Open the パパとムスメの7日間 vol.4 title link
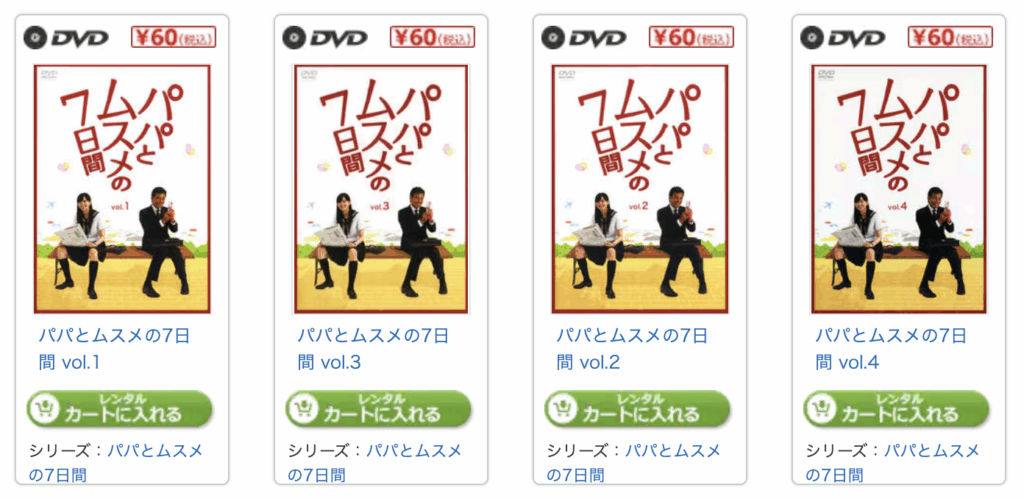Viewport: 1024px width, 499px height. tap(891, 349)
